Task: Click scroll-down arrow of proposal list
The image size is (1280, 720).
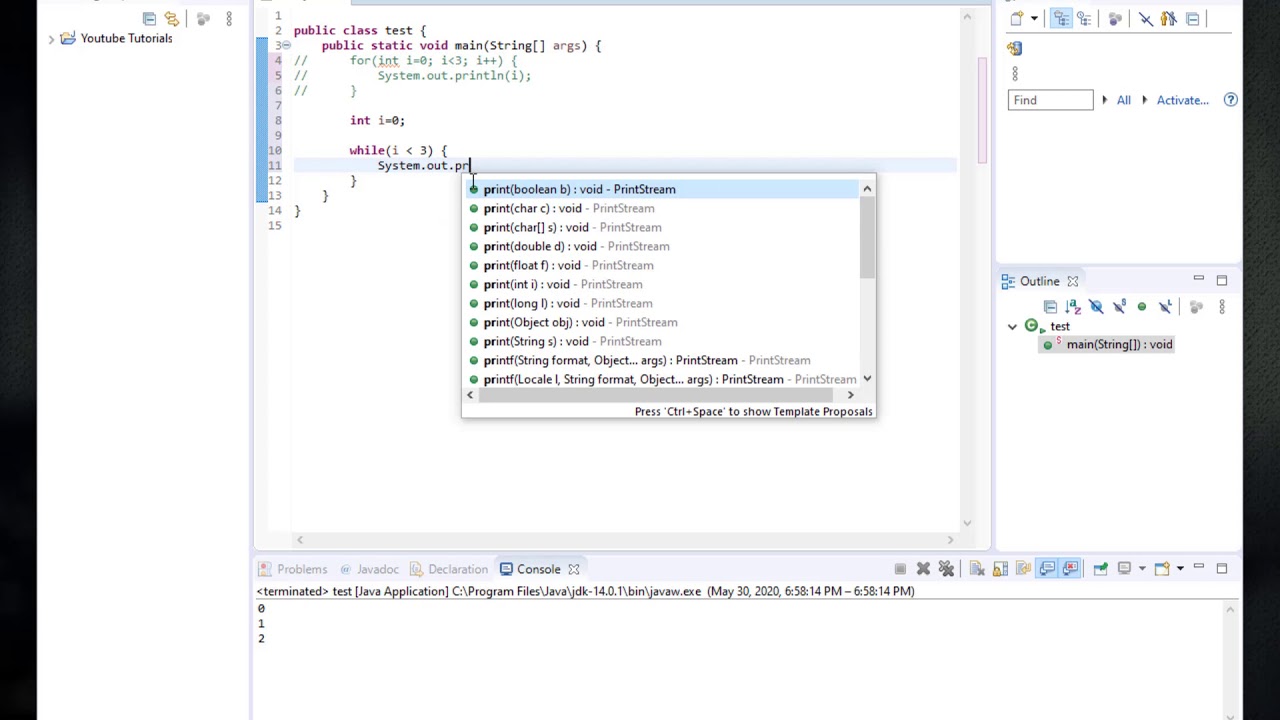Action: (867, 379)
